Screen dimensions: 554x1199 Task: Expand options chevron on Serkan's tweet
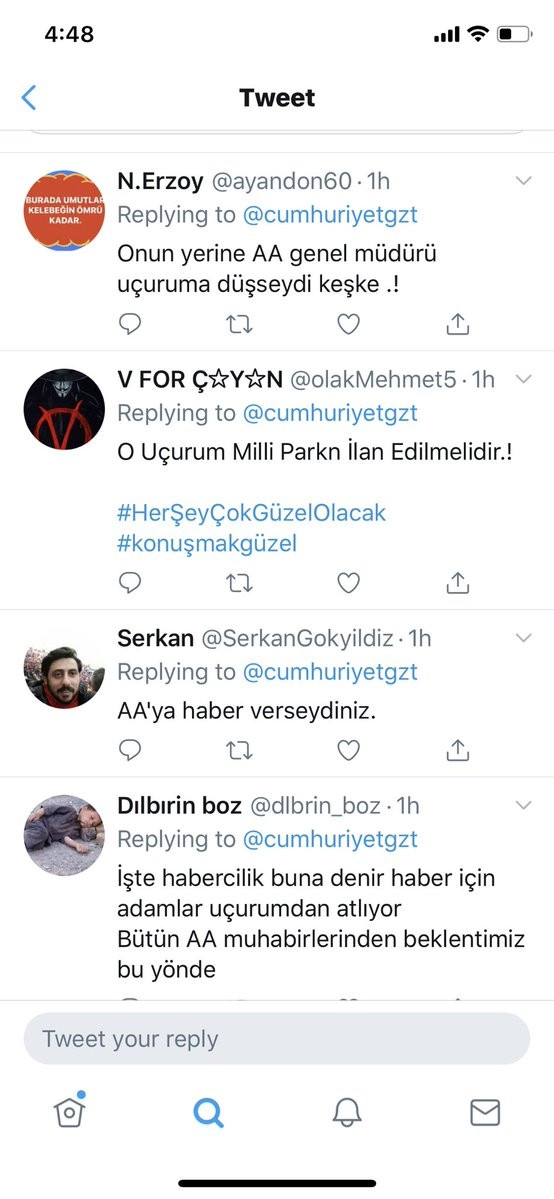(524, 638)
